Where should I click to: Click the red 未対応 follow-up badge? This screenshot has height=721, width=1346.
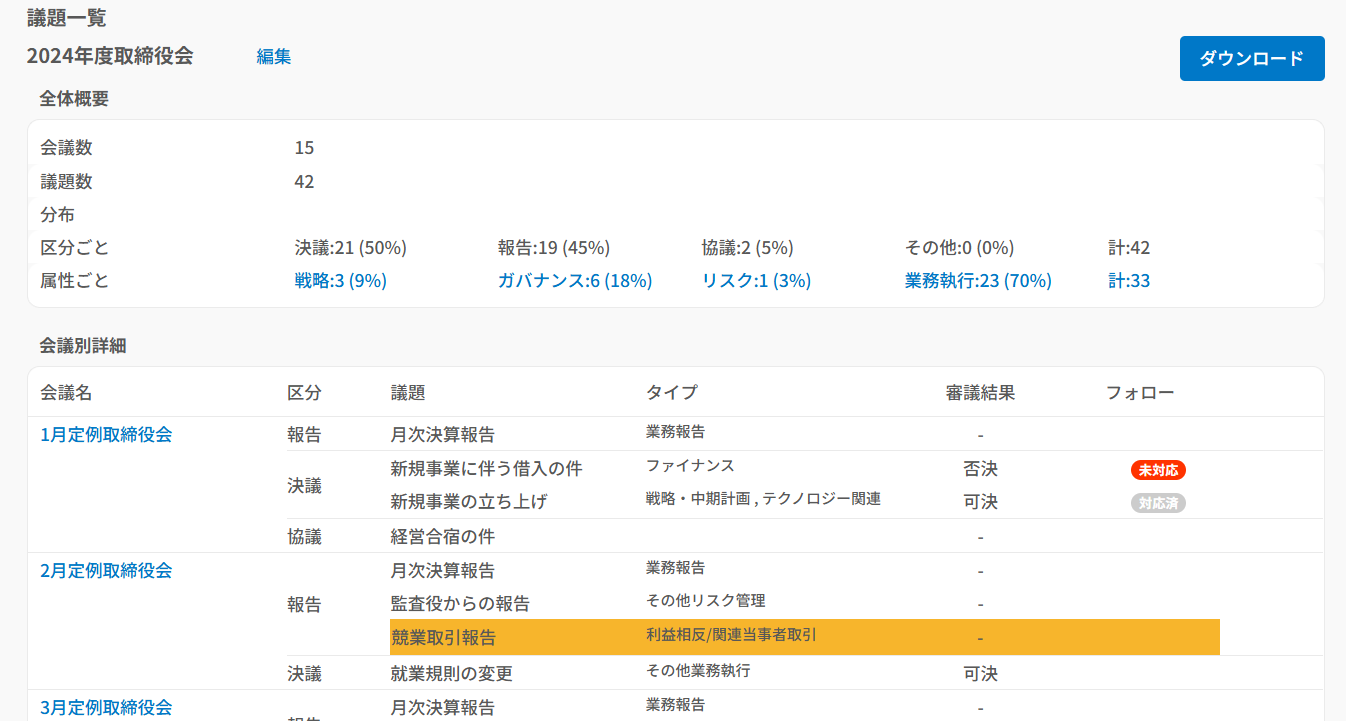click(x=1158, y=470)
